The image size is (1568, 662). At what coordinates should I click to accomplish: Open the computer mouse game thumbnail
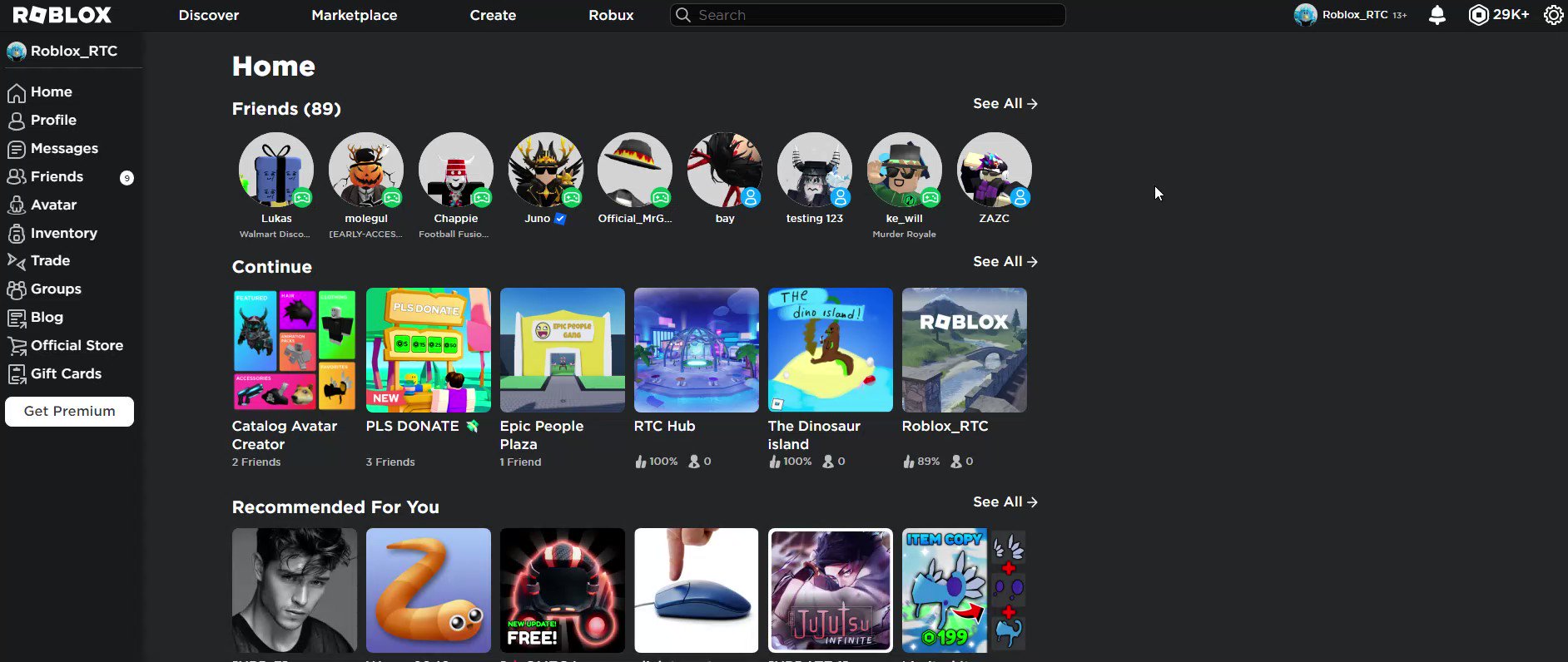697,590
